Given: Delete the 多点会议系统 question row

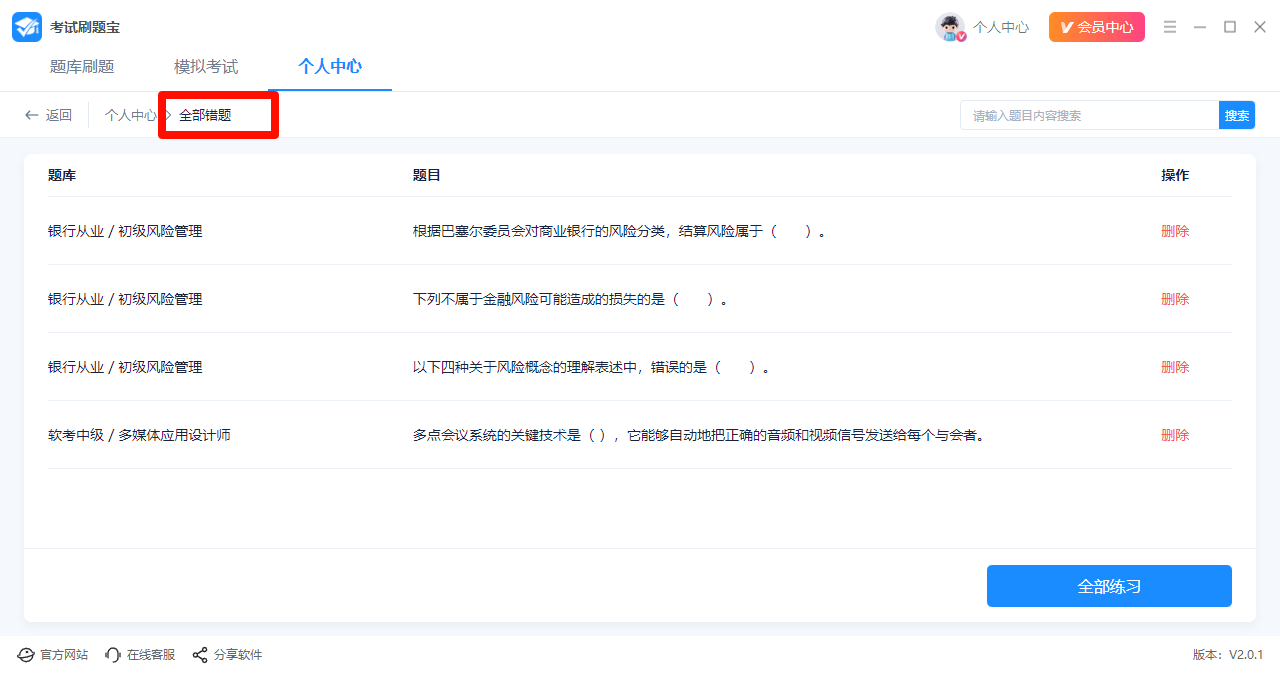Looking at the screenshot, I should click(1175, 435).
